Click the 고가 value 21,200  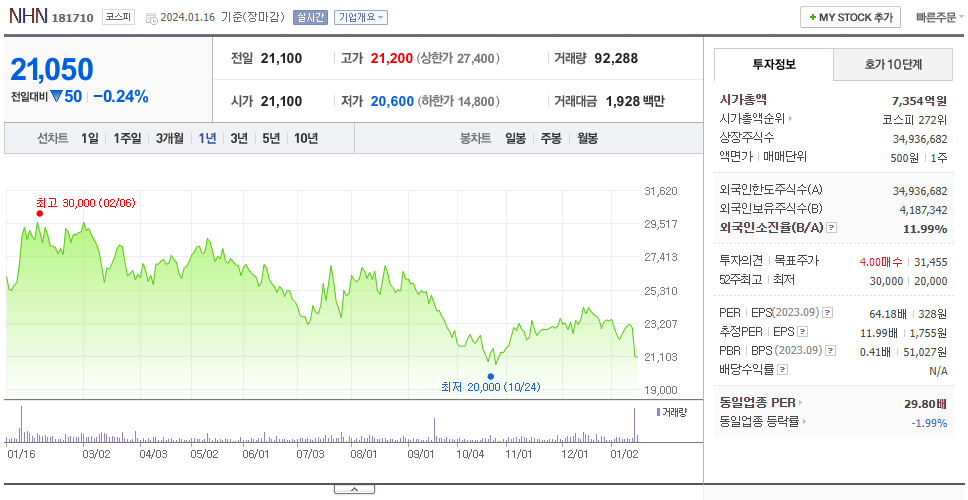[x=392, y=59]
